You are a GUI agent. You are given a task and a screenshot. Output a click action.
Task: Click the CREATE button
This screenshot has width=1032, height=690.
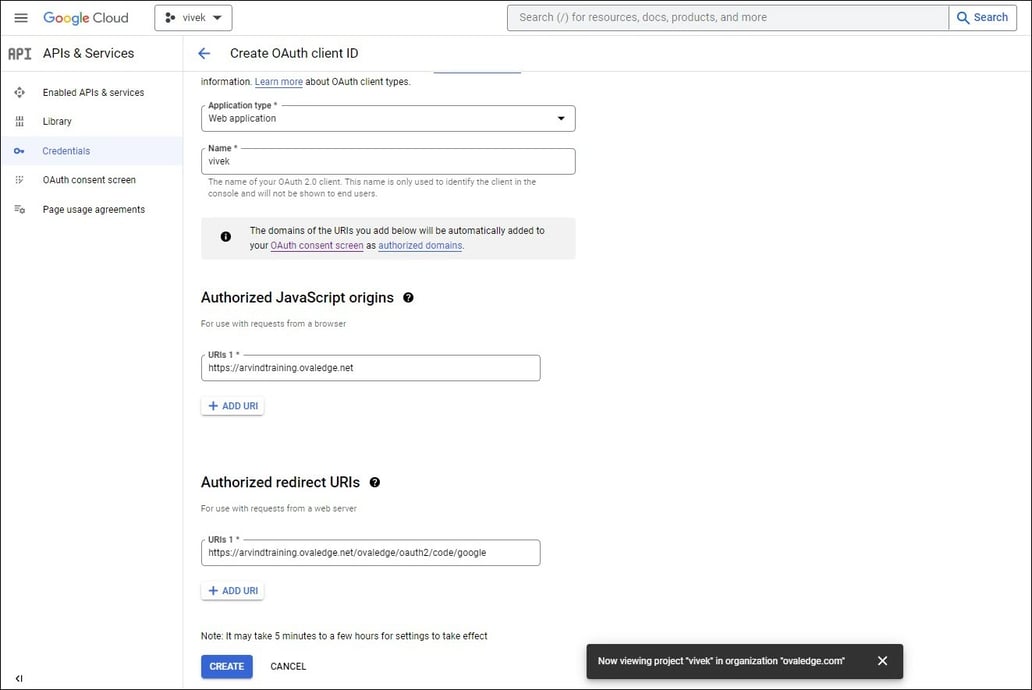pos(226,666)
